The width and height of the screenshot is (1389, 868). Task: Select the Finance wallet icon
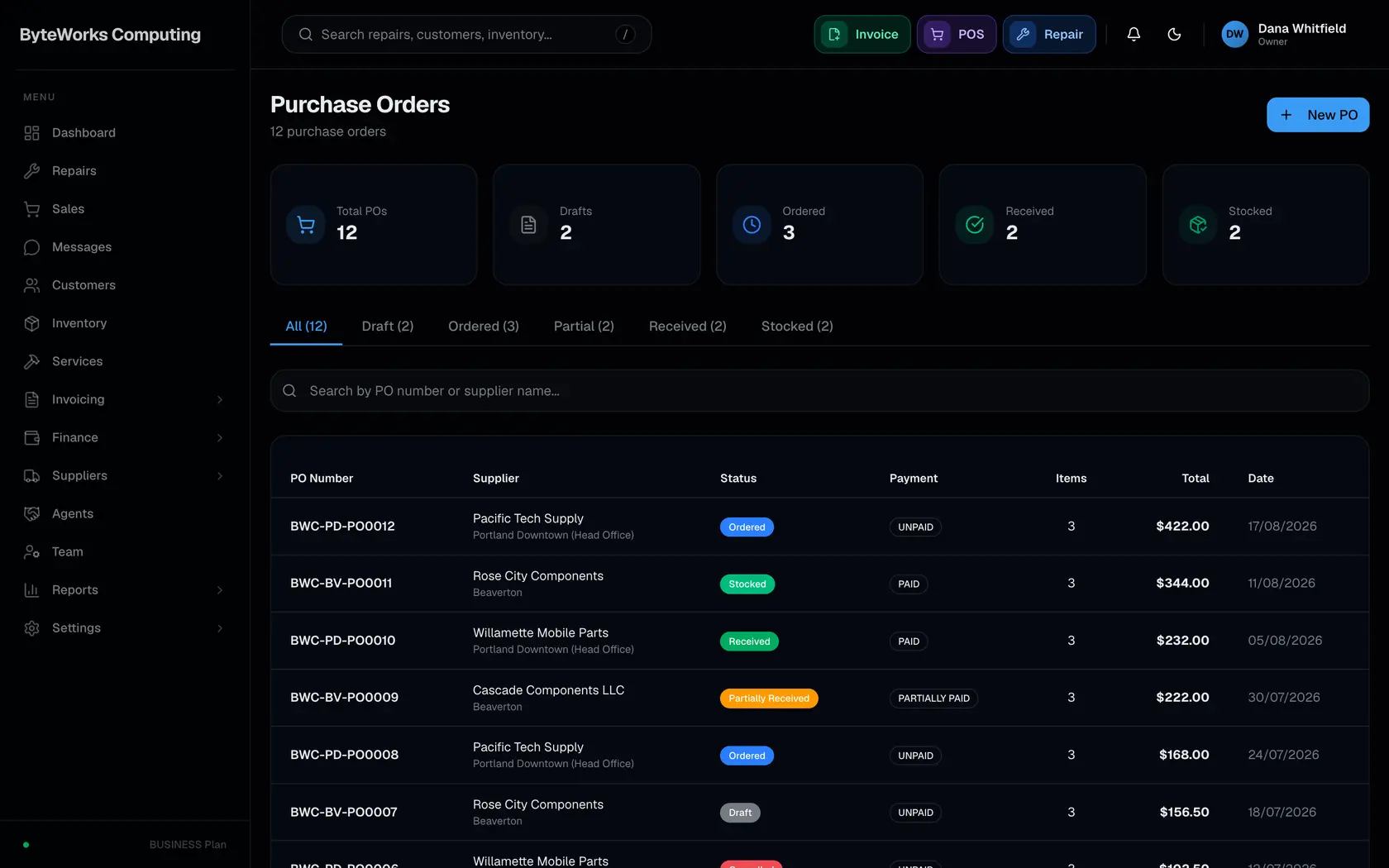31,437
